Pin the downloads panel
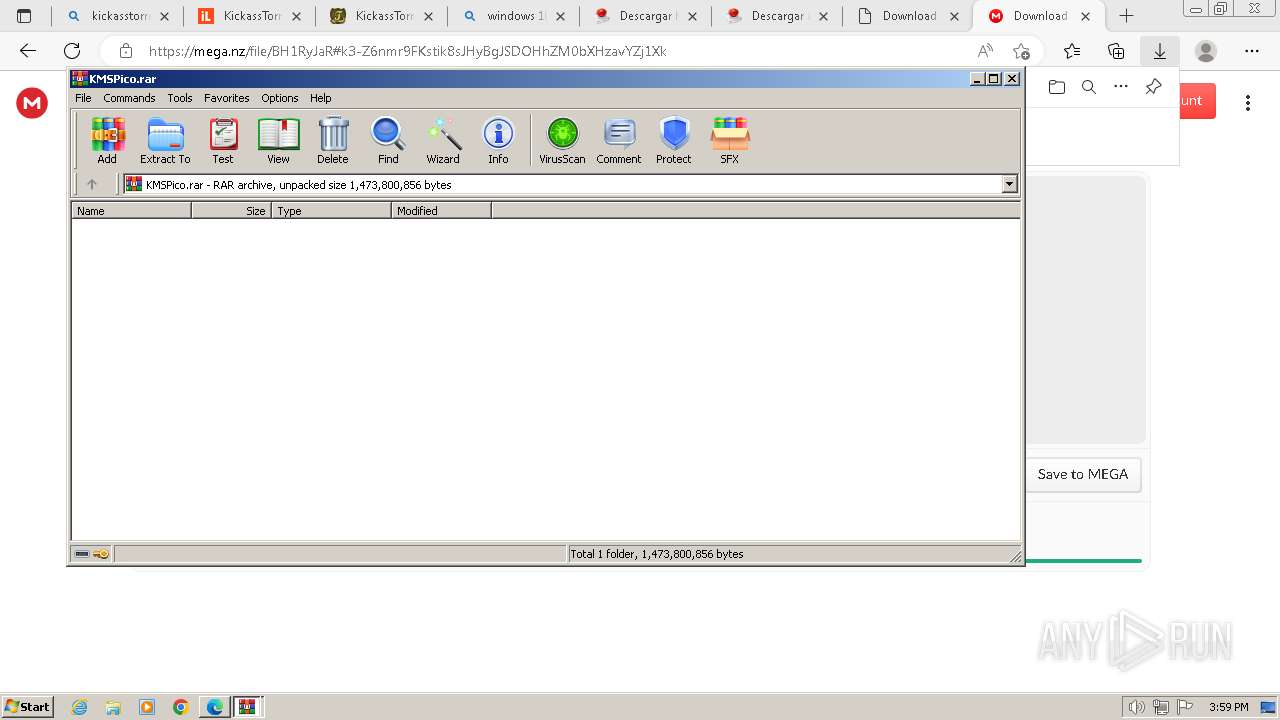 click(x=1153, y=87)
